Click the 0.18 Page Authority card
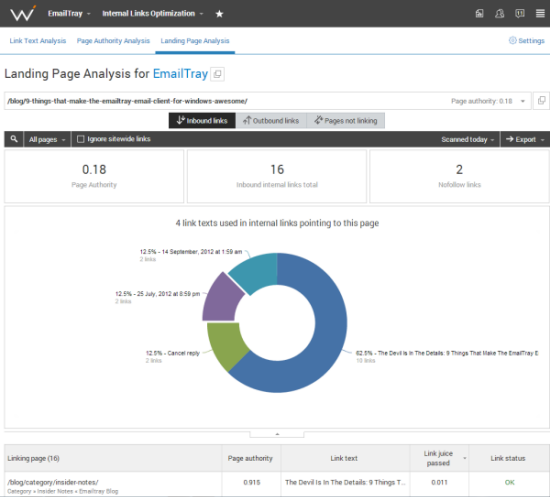The image size is (550, 497). click(94, 176)
